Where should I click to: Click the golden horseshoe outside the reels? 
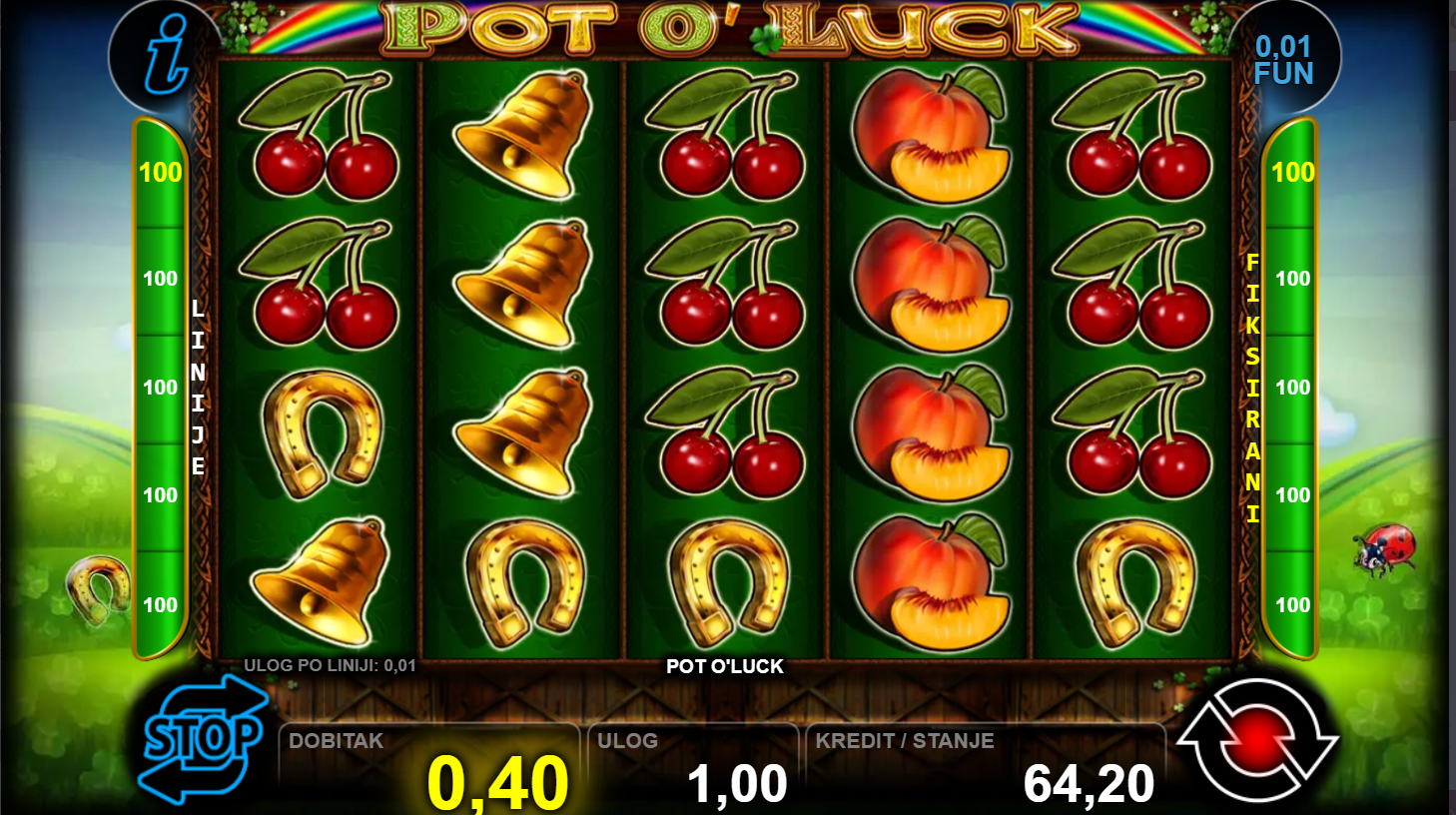100,589
